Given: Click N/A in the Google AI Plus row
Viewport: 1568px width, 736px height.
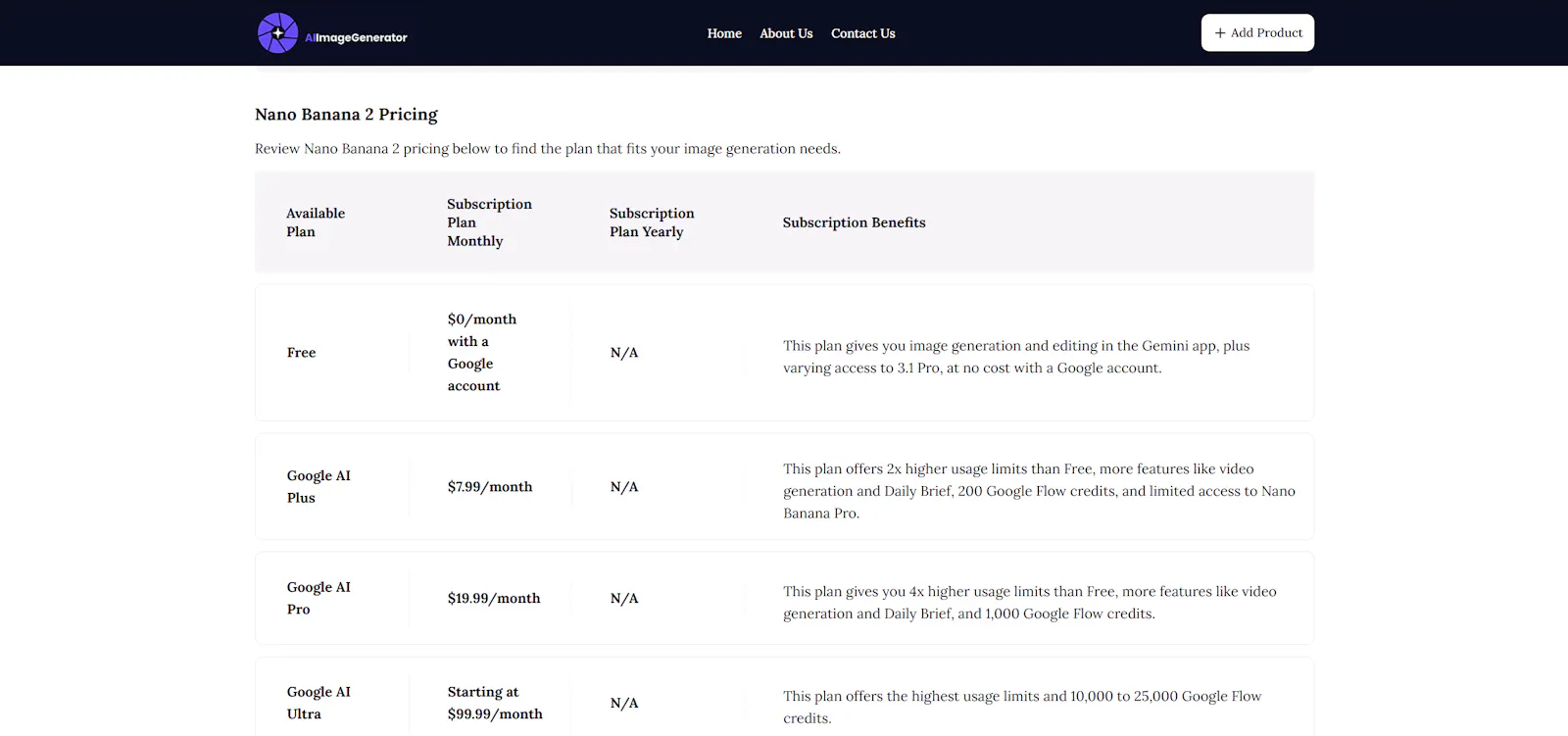Looking at the screenshot, I should pyautogui.click(x=624, y=487).
